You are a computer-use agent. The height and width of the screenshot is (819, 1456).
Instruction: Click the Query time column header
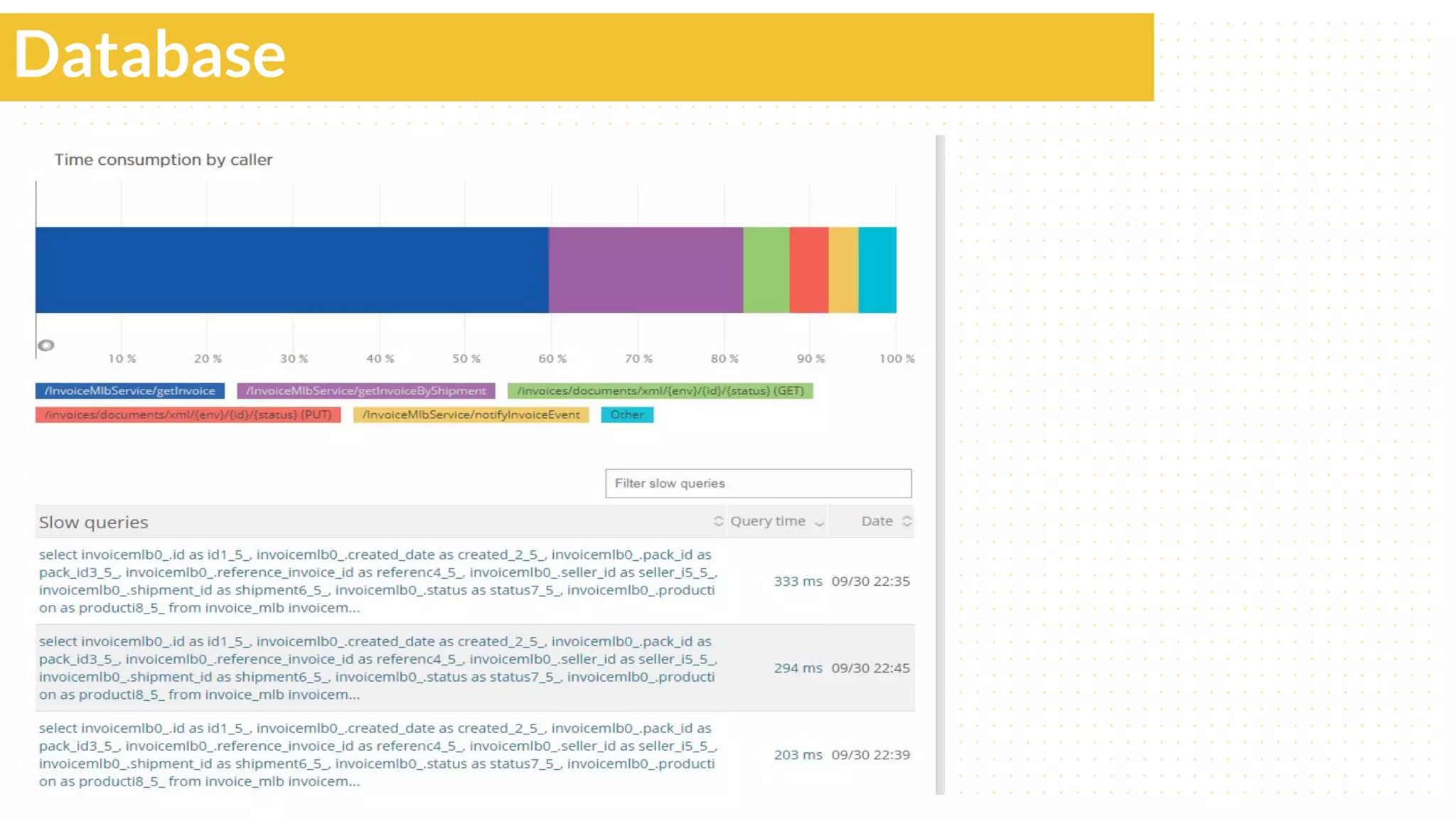click(768, 521)
